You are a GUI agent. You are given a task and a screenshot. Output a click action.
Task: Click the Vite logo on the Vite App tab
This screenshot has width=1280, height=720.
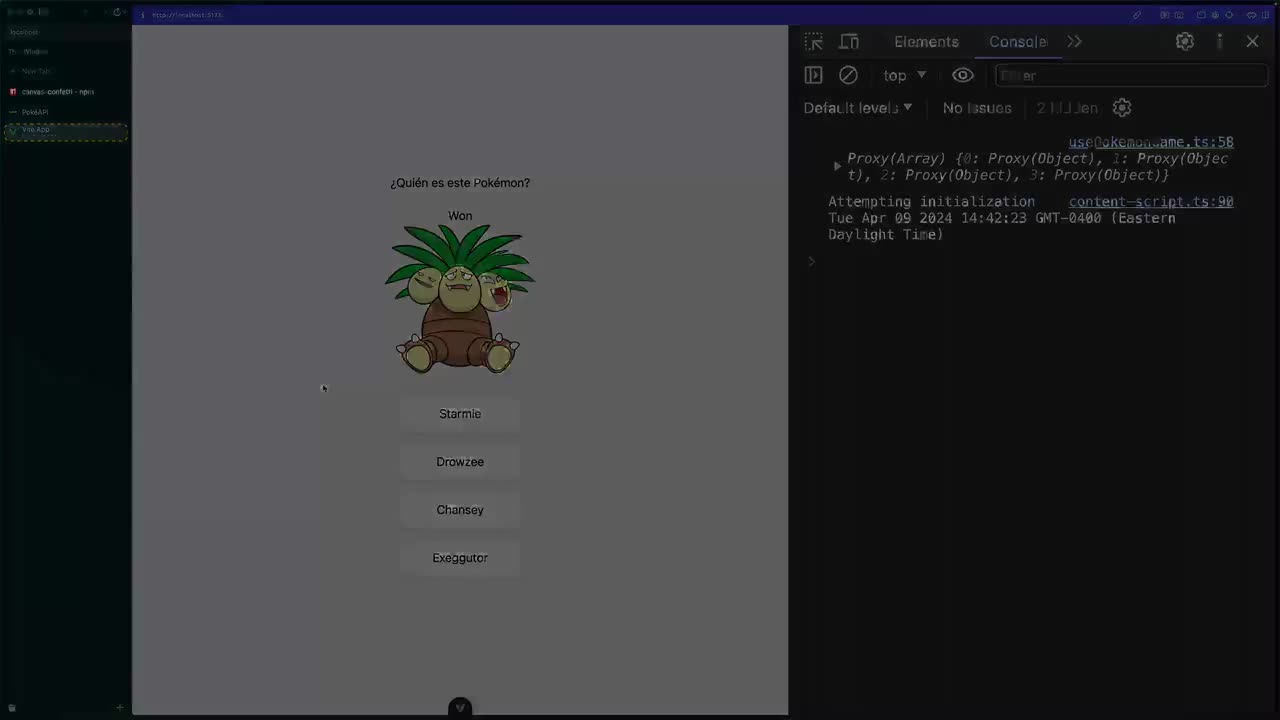pyautogui.click(x=13, y=130)
